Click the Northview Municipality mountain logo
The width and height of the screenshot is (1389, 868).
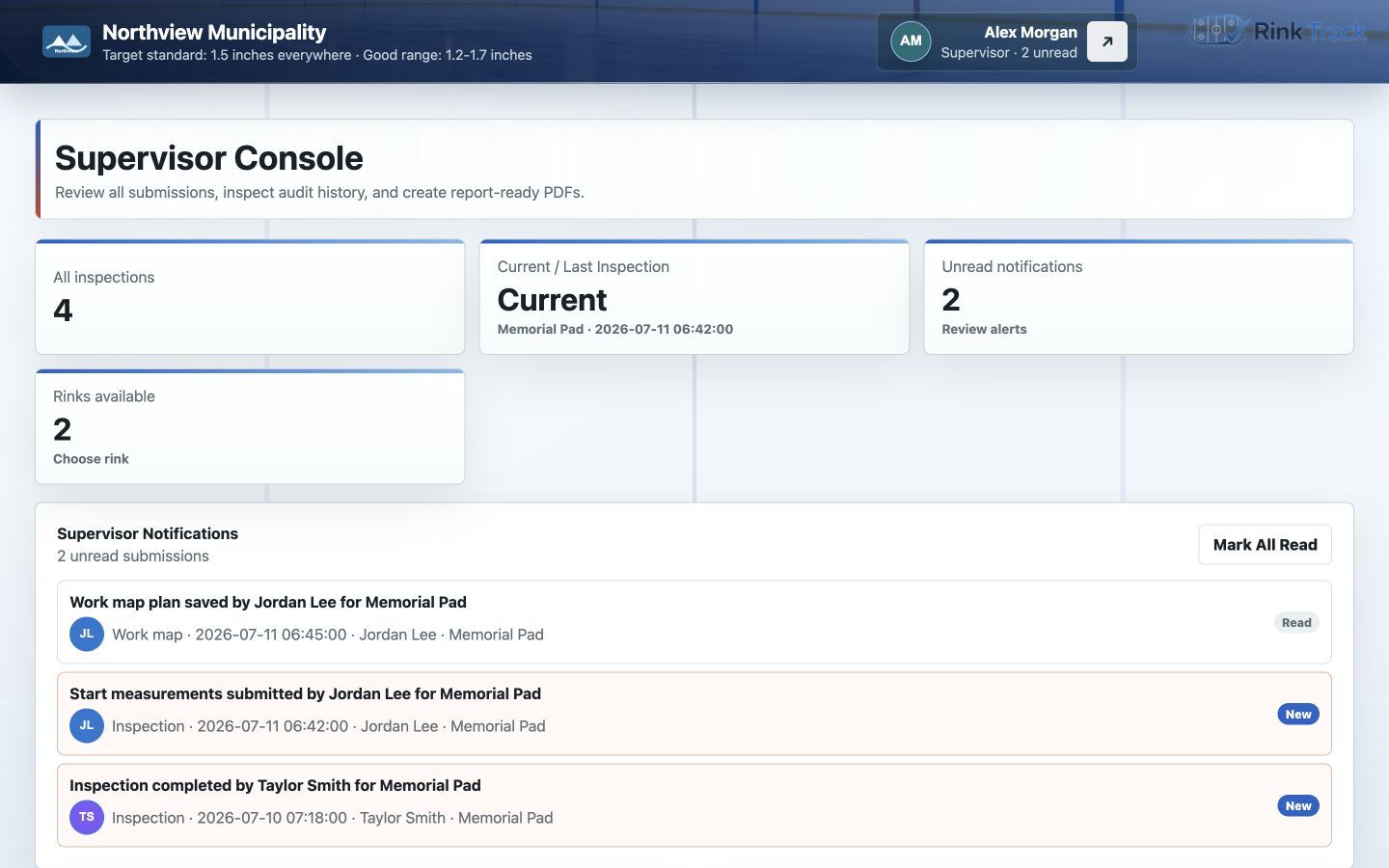[x=67, y=41]
